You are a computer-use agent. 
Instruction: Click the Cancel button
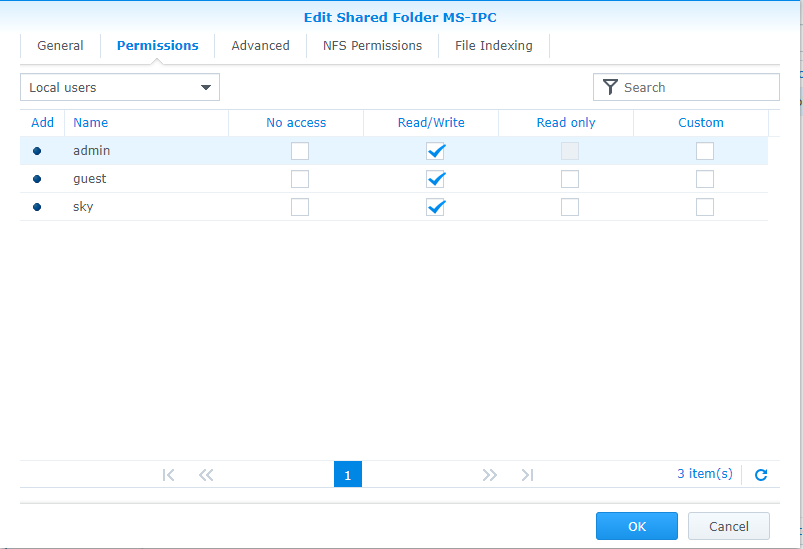(729, 526)
